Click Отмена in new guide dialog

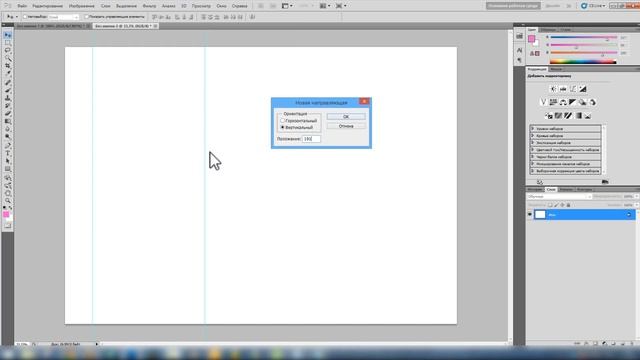click(x=346, y=126)
